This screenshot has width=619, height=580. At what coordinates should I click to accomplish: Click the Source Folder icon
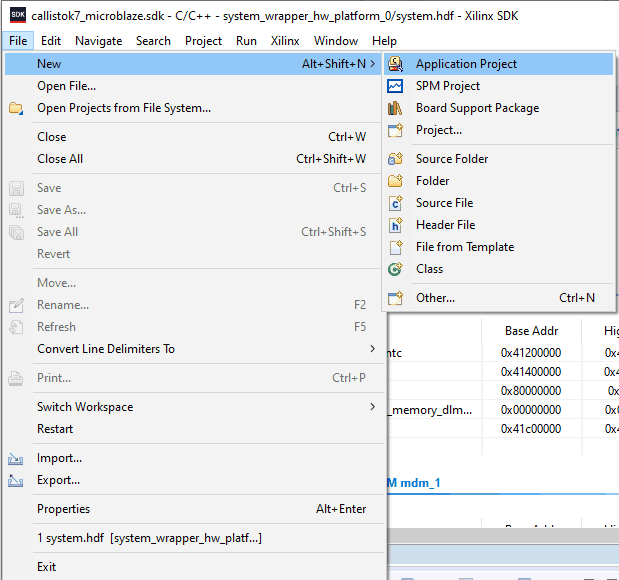396,159
